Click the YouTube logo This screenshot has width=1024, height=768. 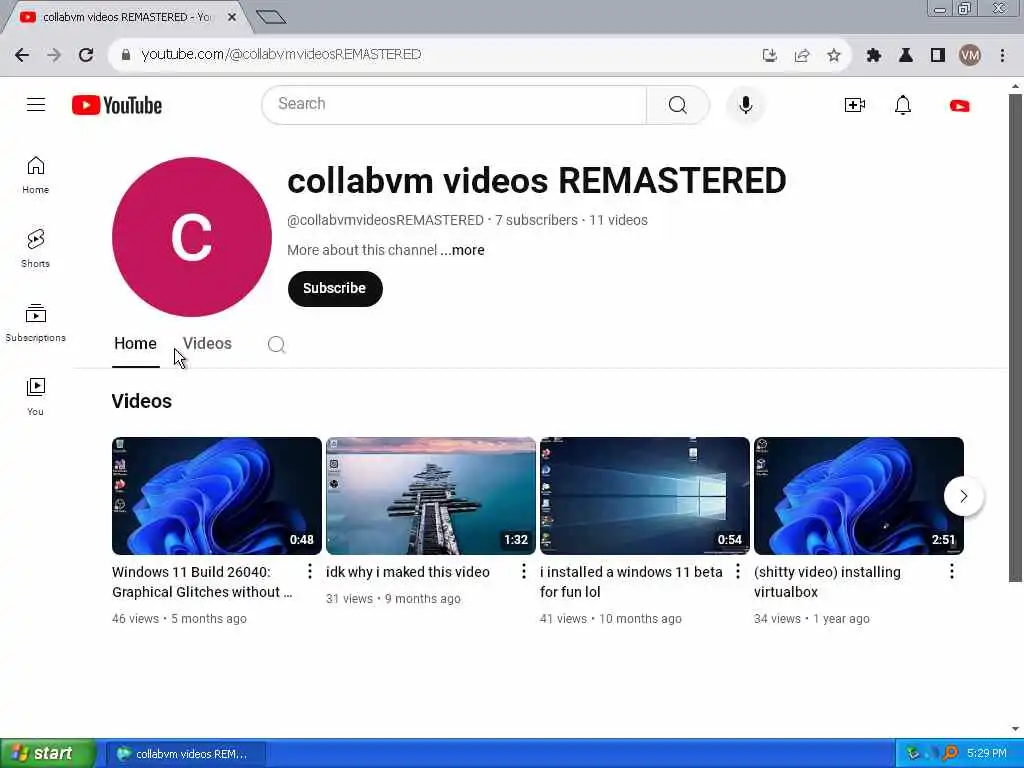[x=117, y=105]
